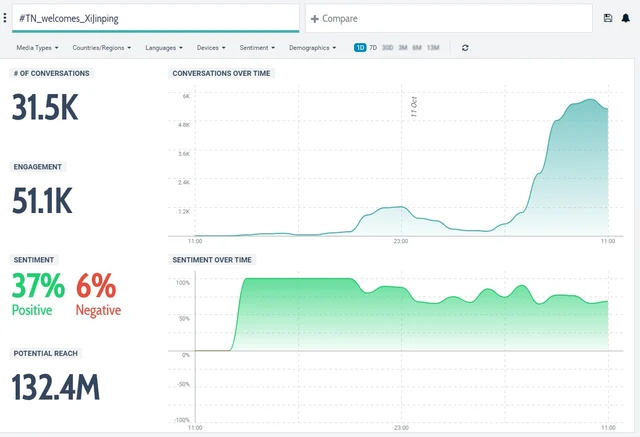Switch to the 7D time range
640x437 pixels.
pos(373,48)
